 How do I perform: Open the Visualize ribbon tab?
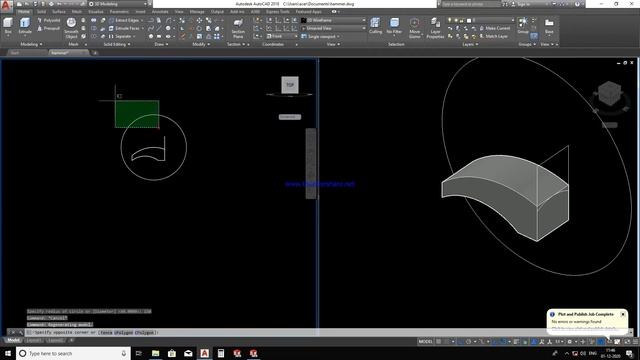pyautogui.click(x=96, y=11)
